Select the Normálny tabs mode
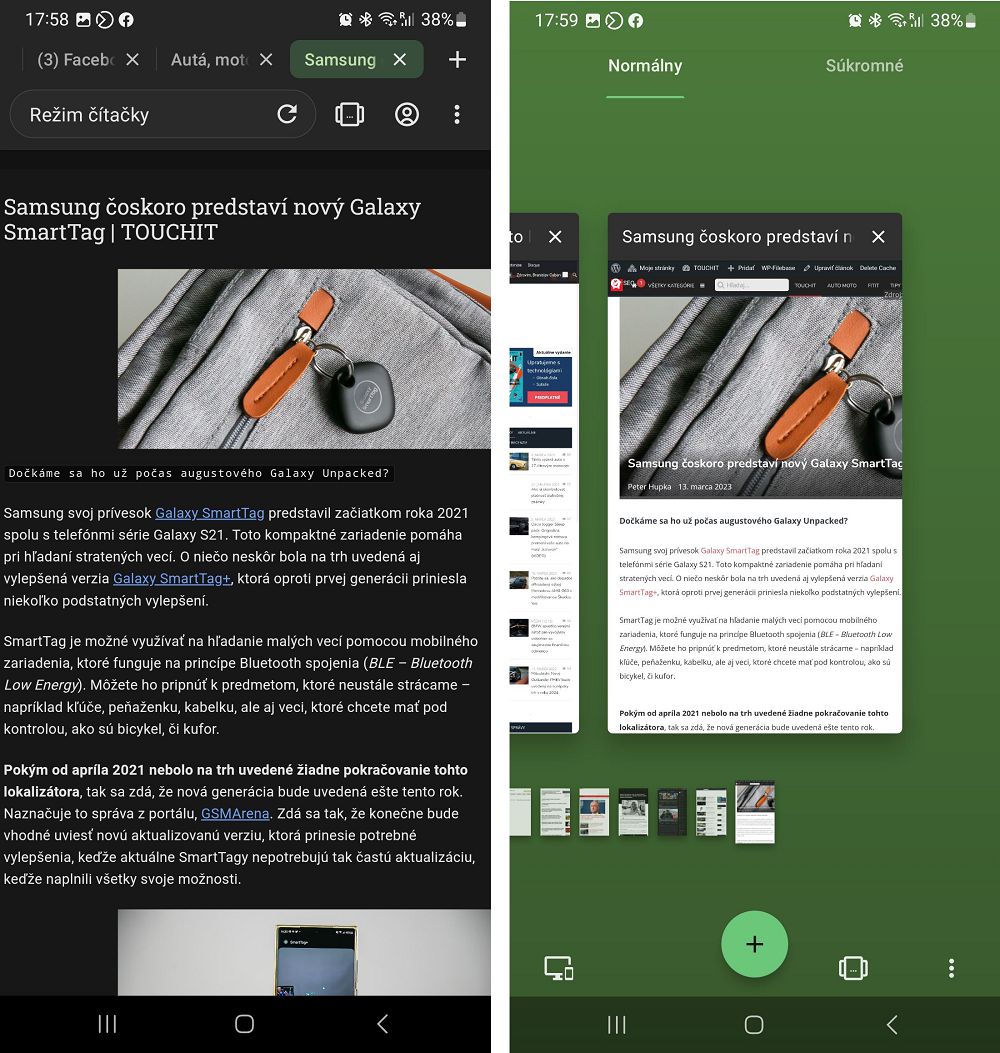Viewport: 1000px width, 1053px height. point(645,66)
